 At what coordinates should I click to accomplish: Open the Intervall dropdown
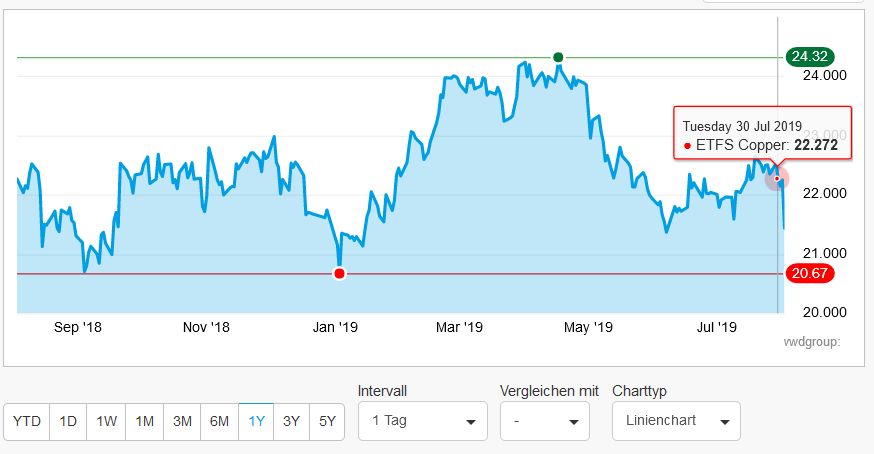tap(422, 421)
